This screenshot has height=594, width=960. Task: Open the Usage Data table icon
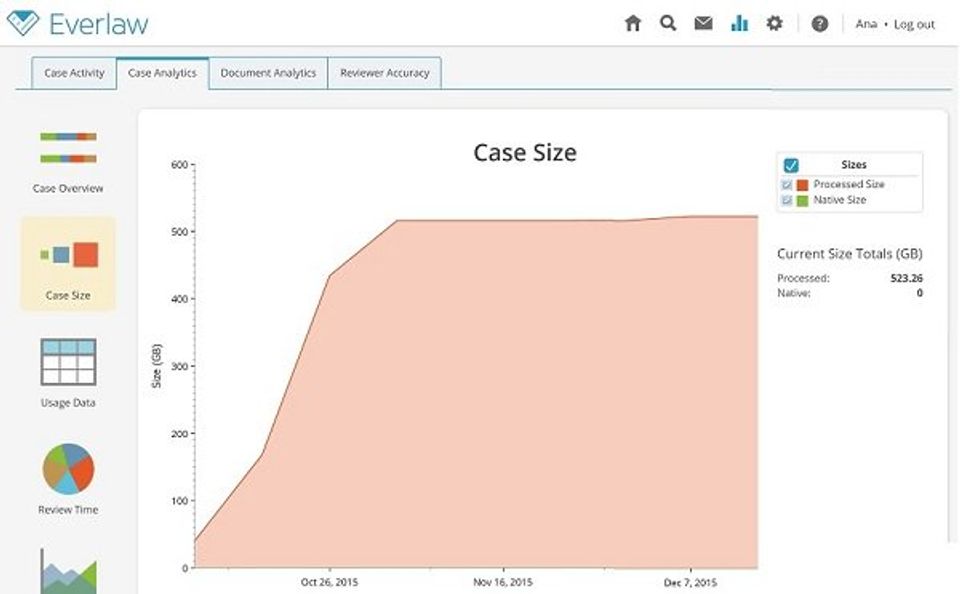68,362
